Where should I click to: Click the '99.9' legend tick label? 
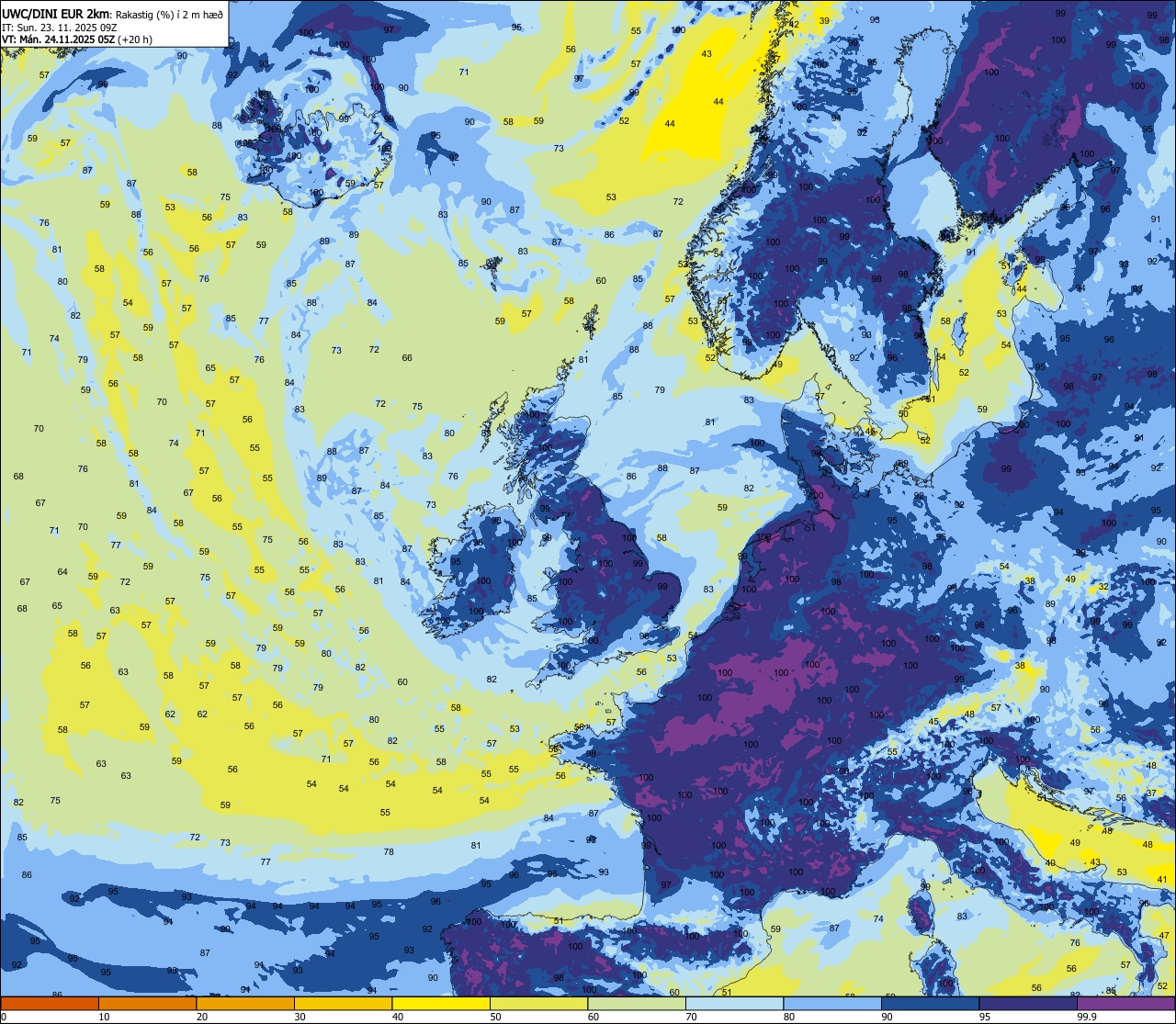tap(1088, 1017)
